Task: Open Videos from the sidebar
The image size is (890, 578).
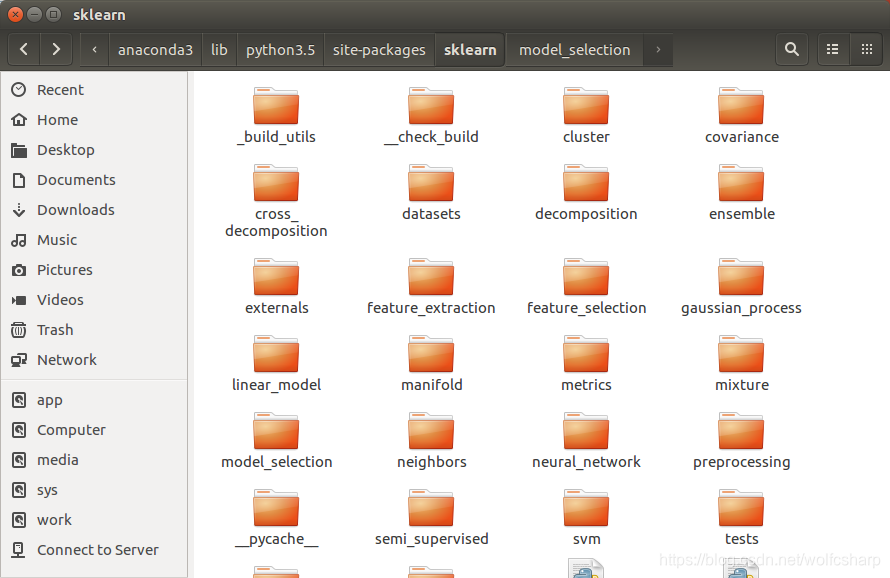Action: (x=94, y=300)
